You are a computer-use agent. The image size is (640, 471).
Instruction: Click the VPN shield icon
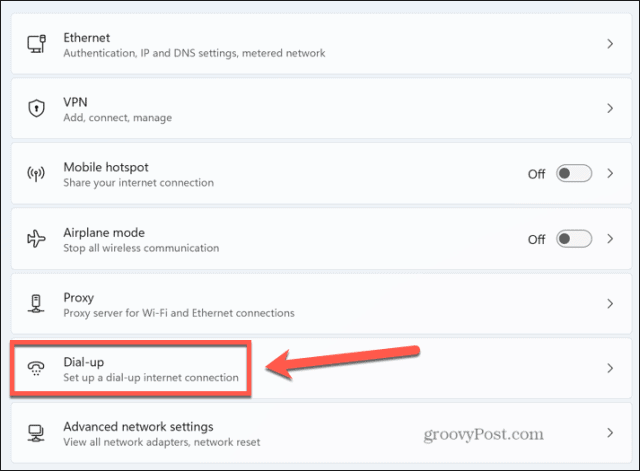pos(36,108)
